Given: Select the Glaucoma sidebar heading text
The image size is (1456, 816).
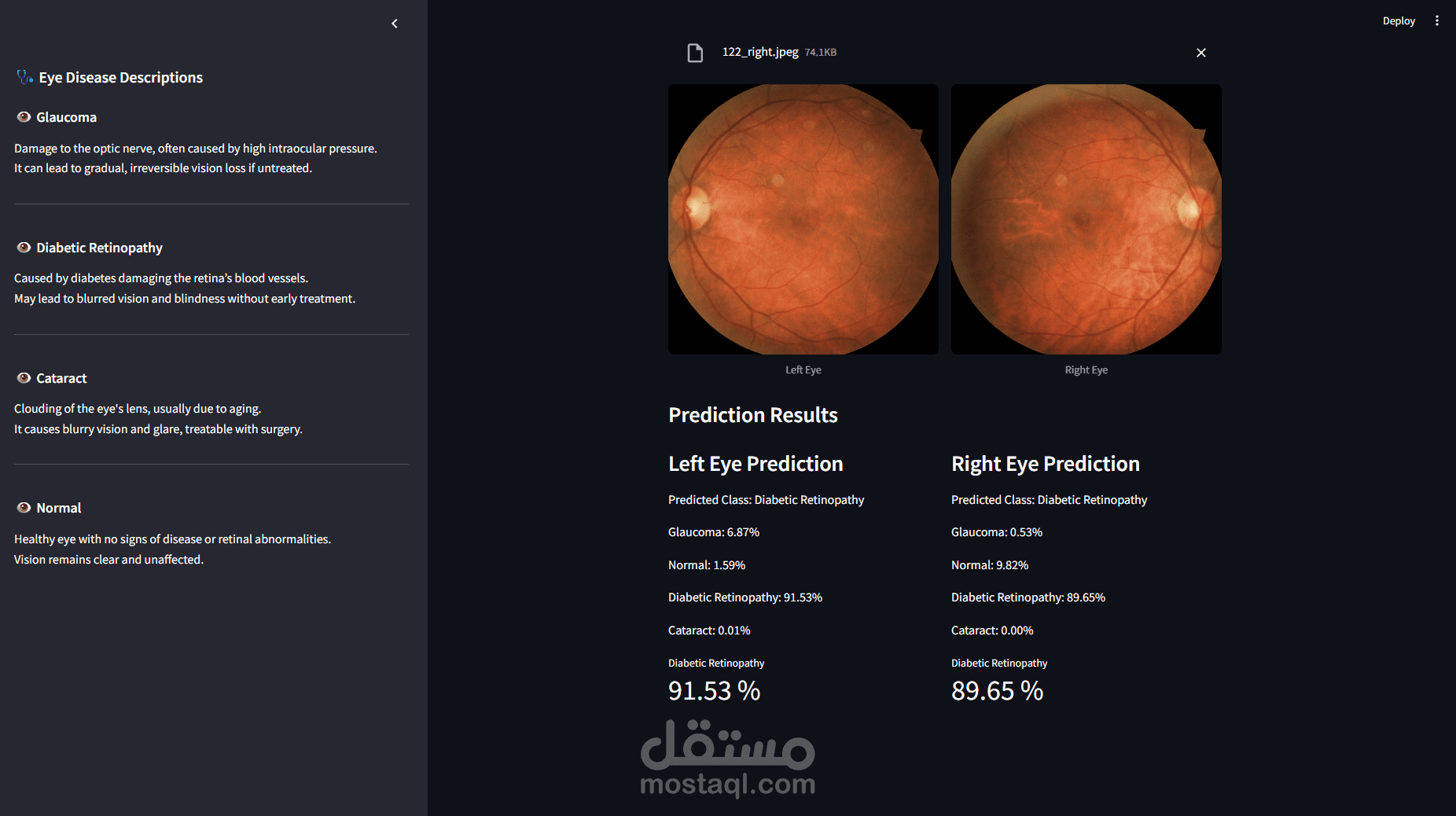Looking at the screenshot, I should (x=67, y=117).
